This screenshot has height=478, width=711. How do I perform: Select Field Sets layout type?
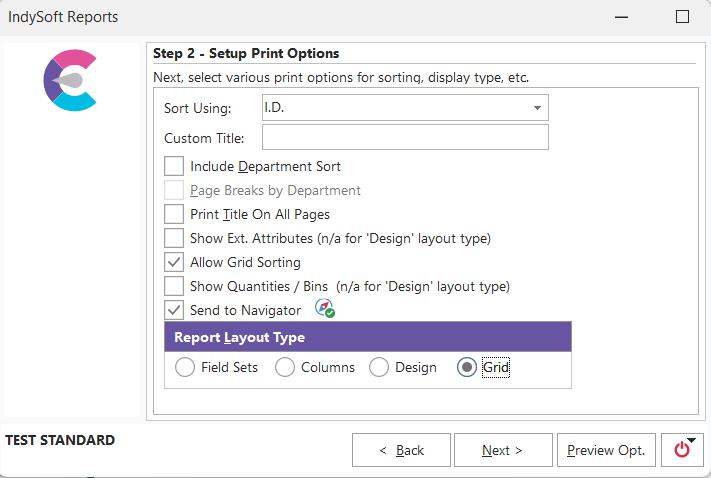click(185, 367)
